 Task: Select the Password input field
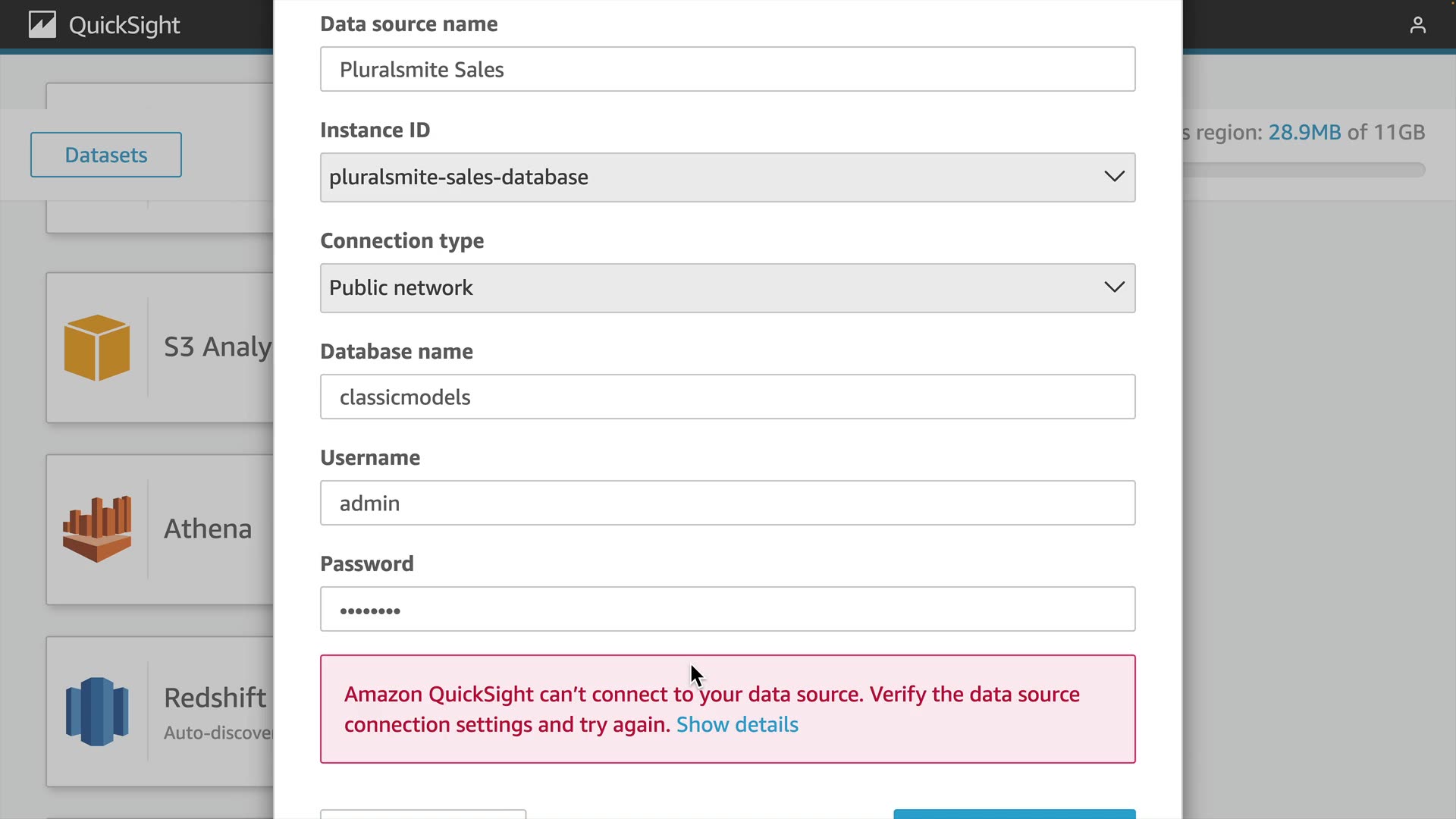(726, 610)
